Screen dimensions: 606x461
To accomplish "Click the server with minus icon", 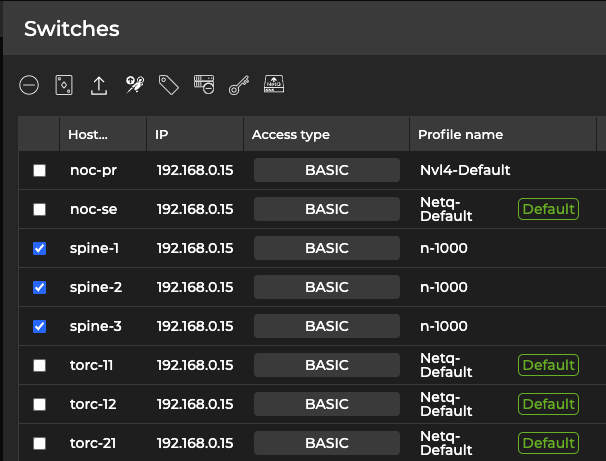I will (204, 86).
